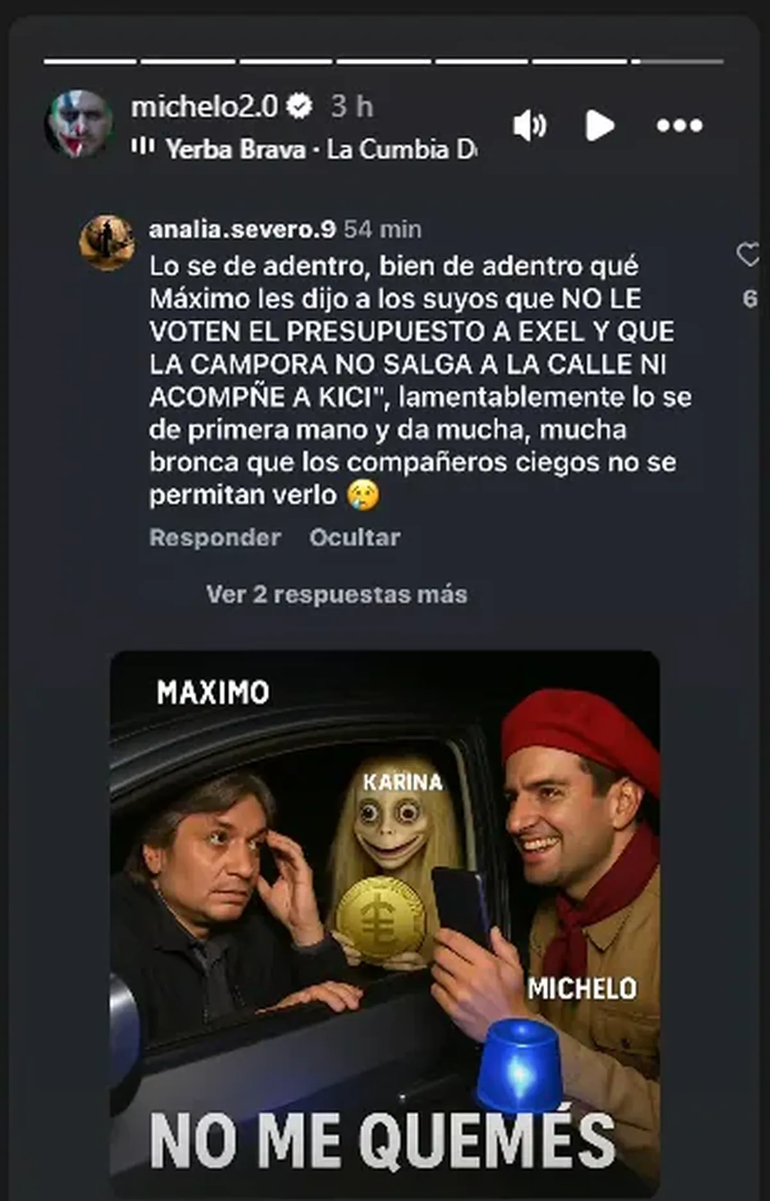Open the michelo2.0 username
Screen dimensions: 770x1201
tap(205, 105)
